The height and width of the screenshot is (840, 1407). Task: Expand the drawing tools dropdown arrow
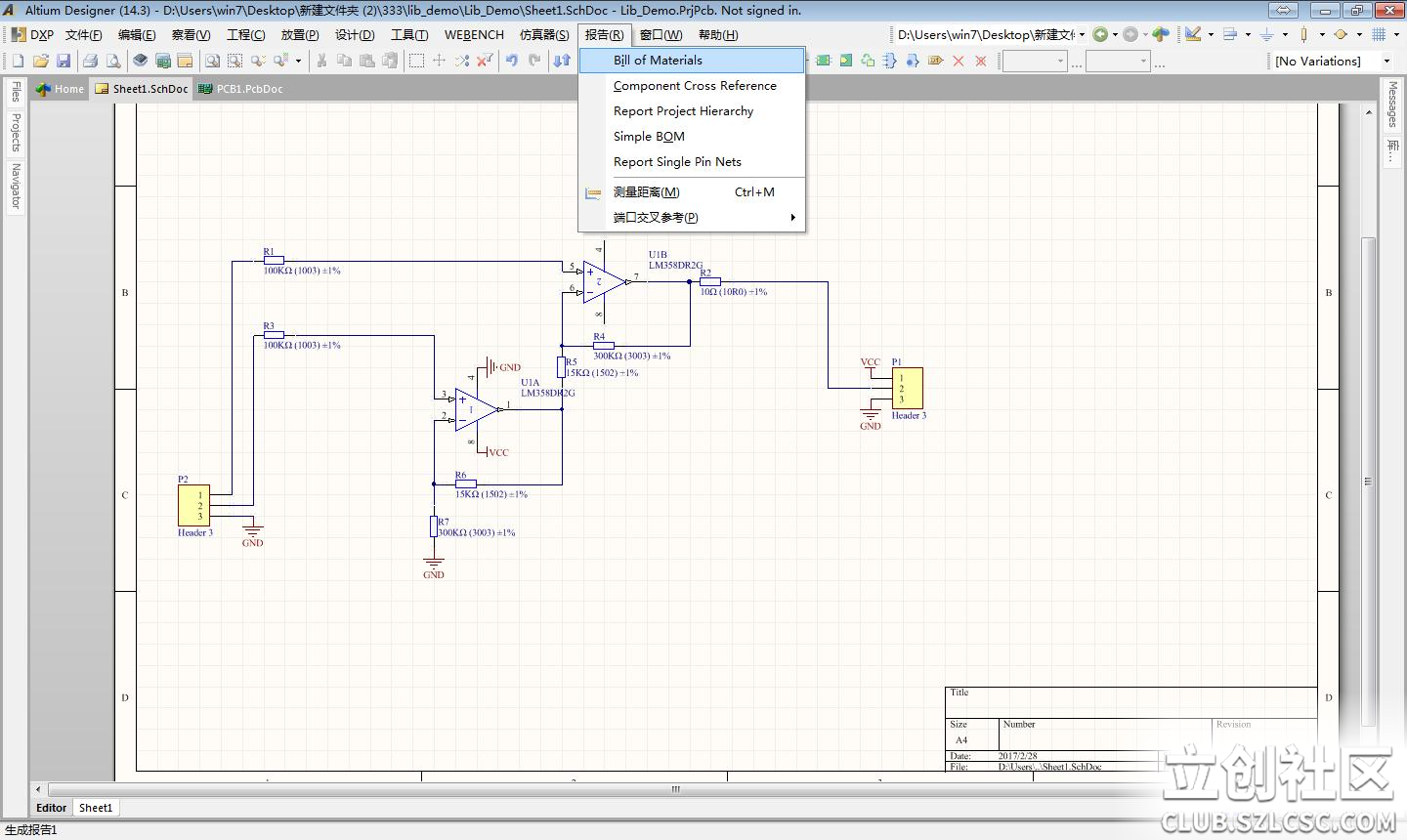(1210, 34)
